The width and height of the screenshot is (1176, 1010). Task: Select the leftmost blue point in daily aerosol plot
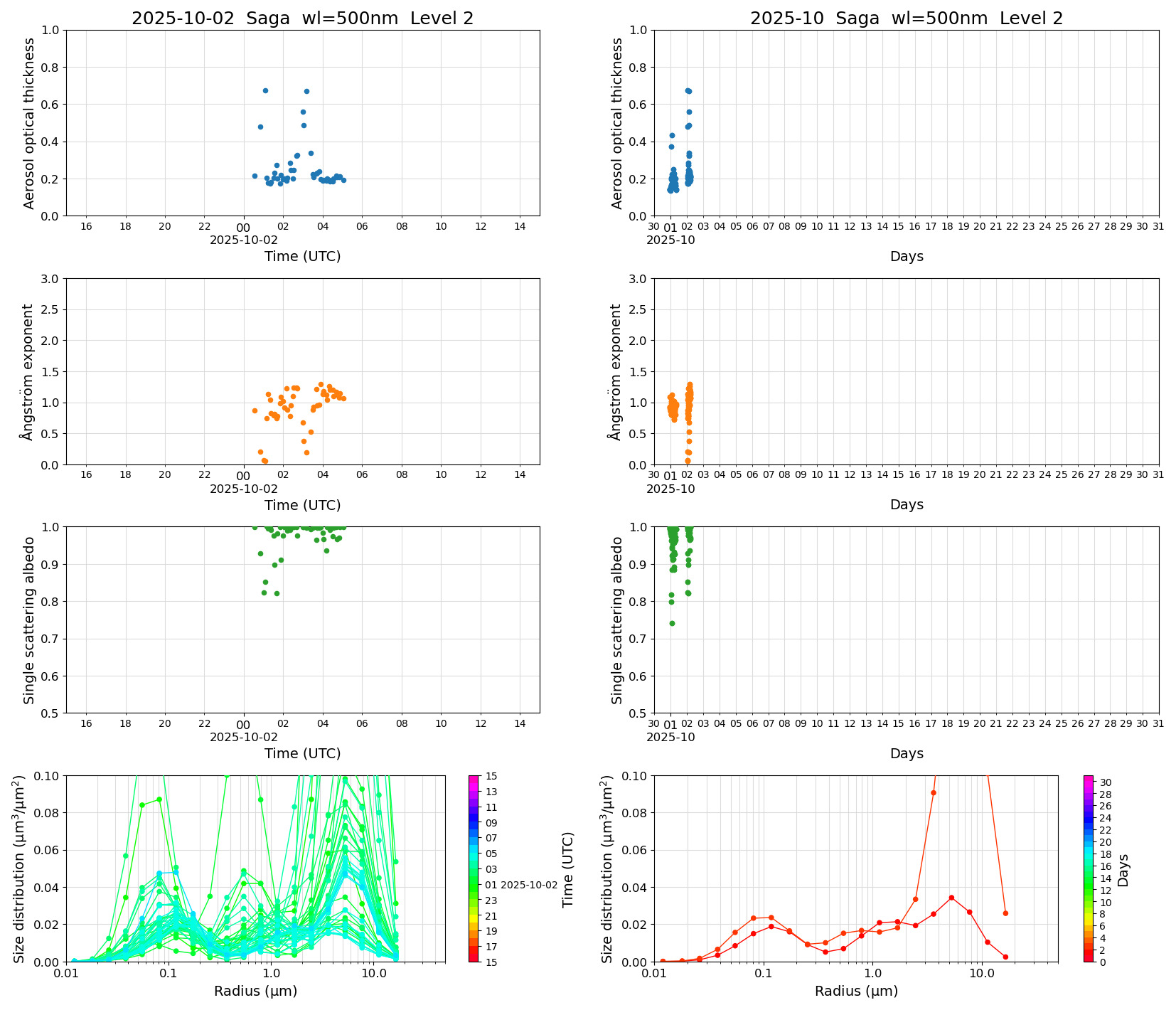(255, 176)
